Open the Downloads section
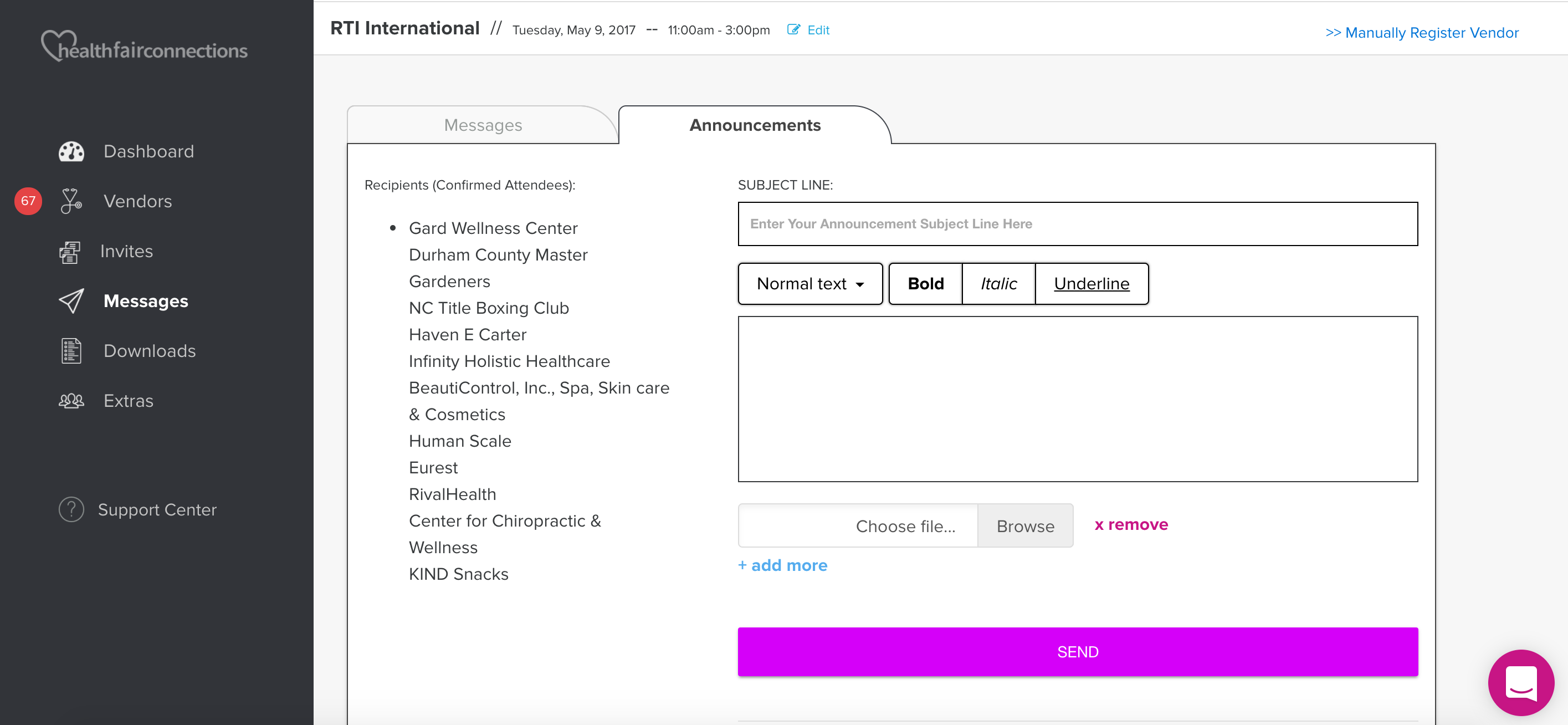1568x725 pixels. (x=150, y=351)
